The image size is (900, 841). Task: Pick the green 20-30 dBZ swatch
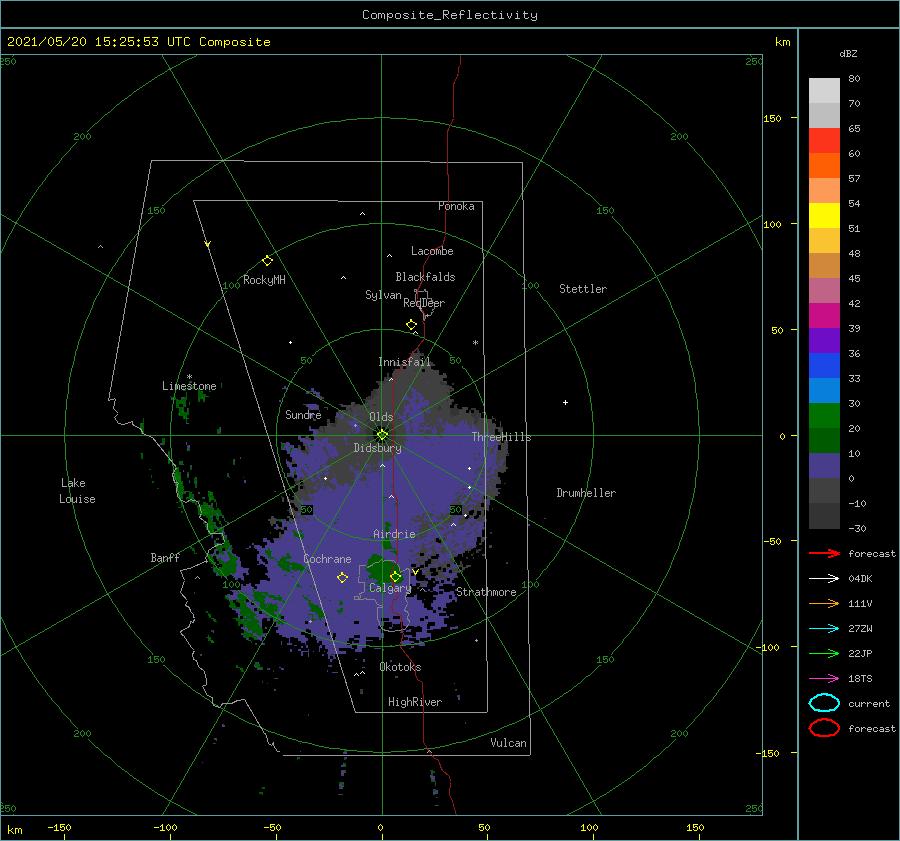point(824,416)
